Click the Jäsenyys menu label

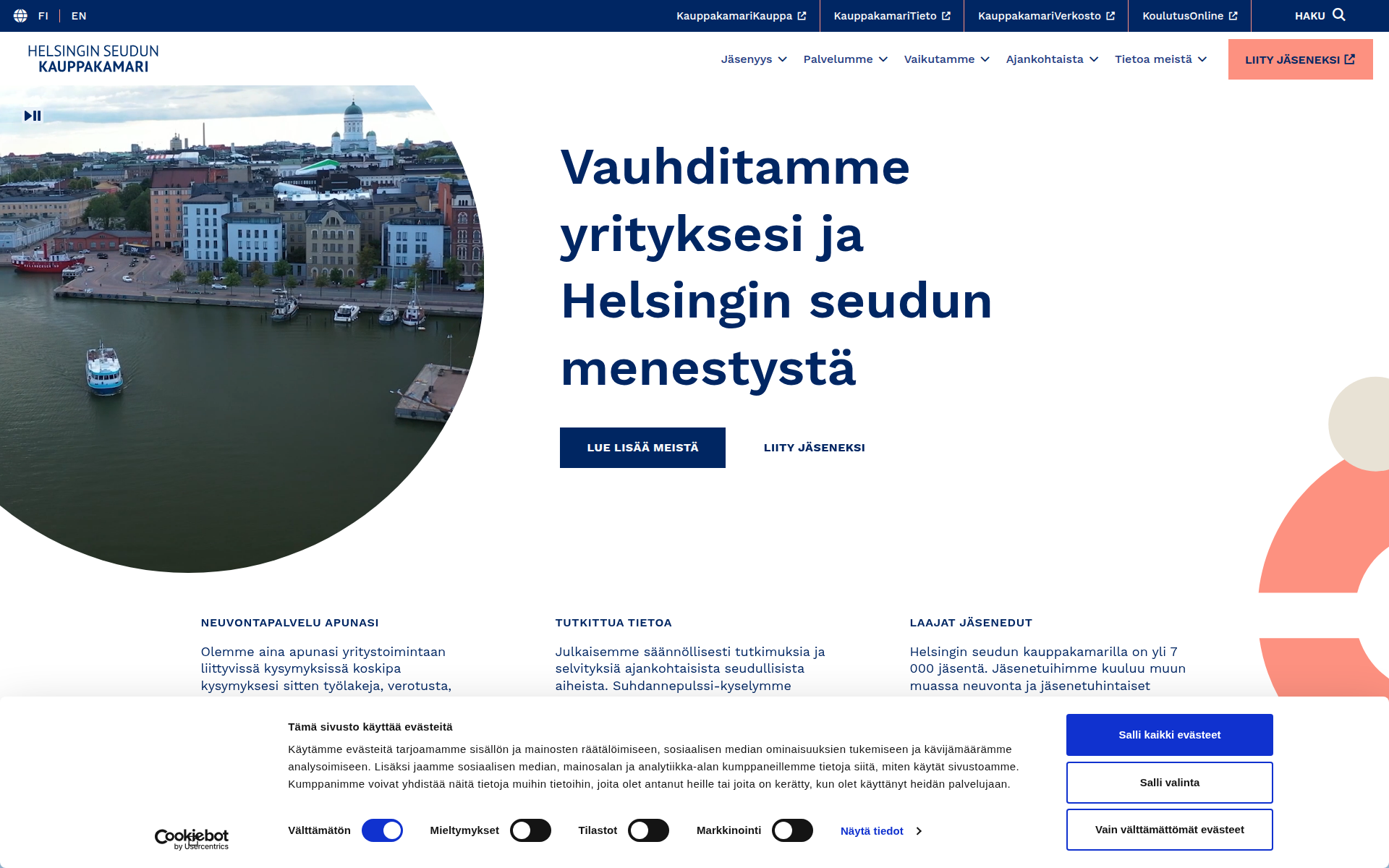(747, 59)
